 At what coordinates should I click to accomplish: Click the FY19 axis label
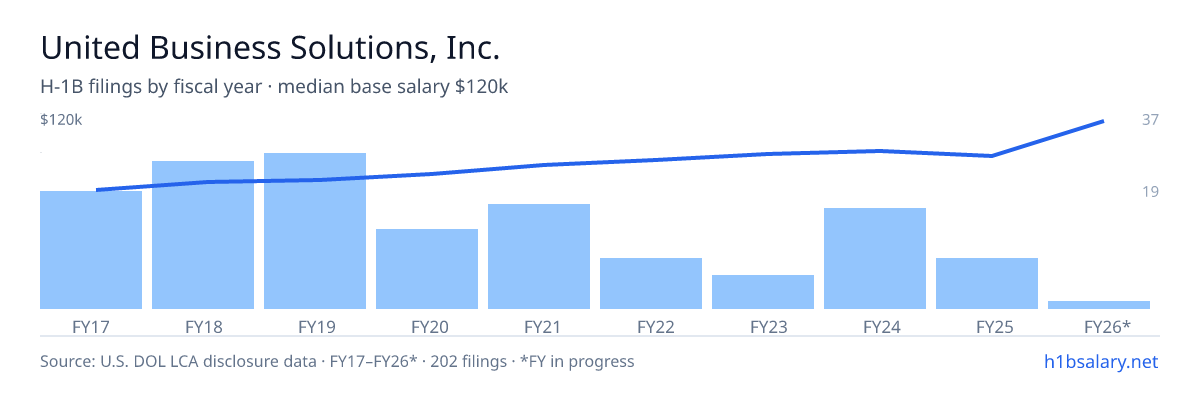[315, 326]
